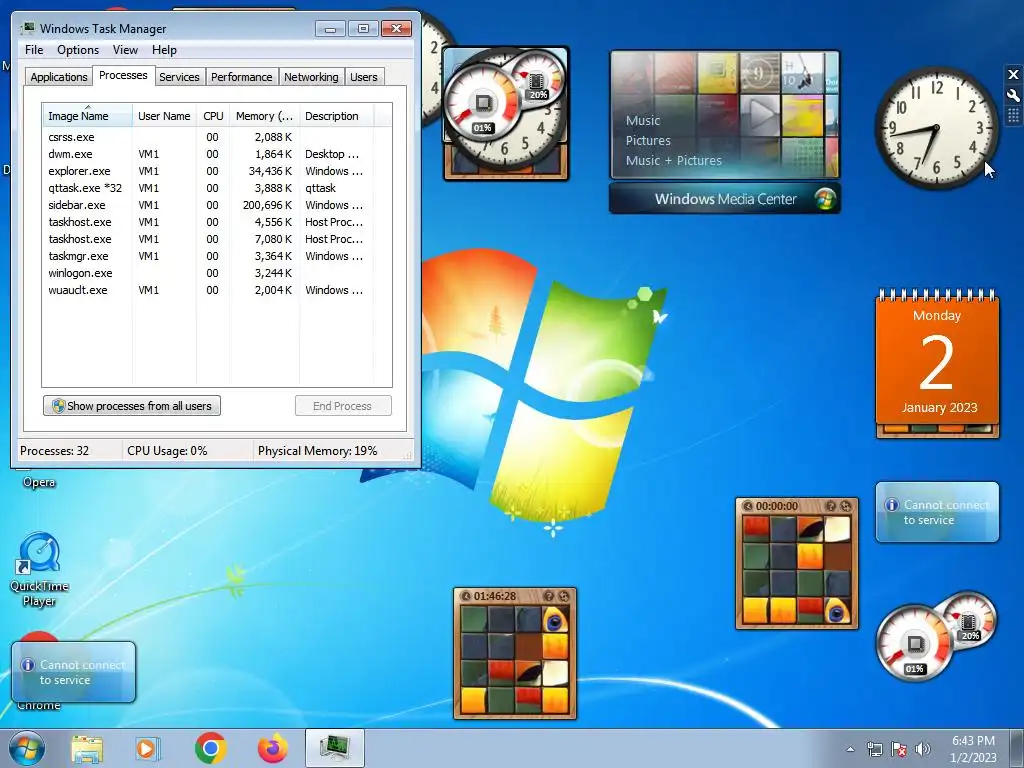Click Show processes from all users
Screen dimensions: 1024x768
click(132, 406)
